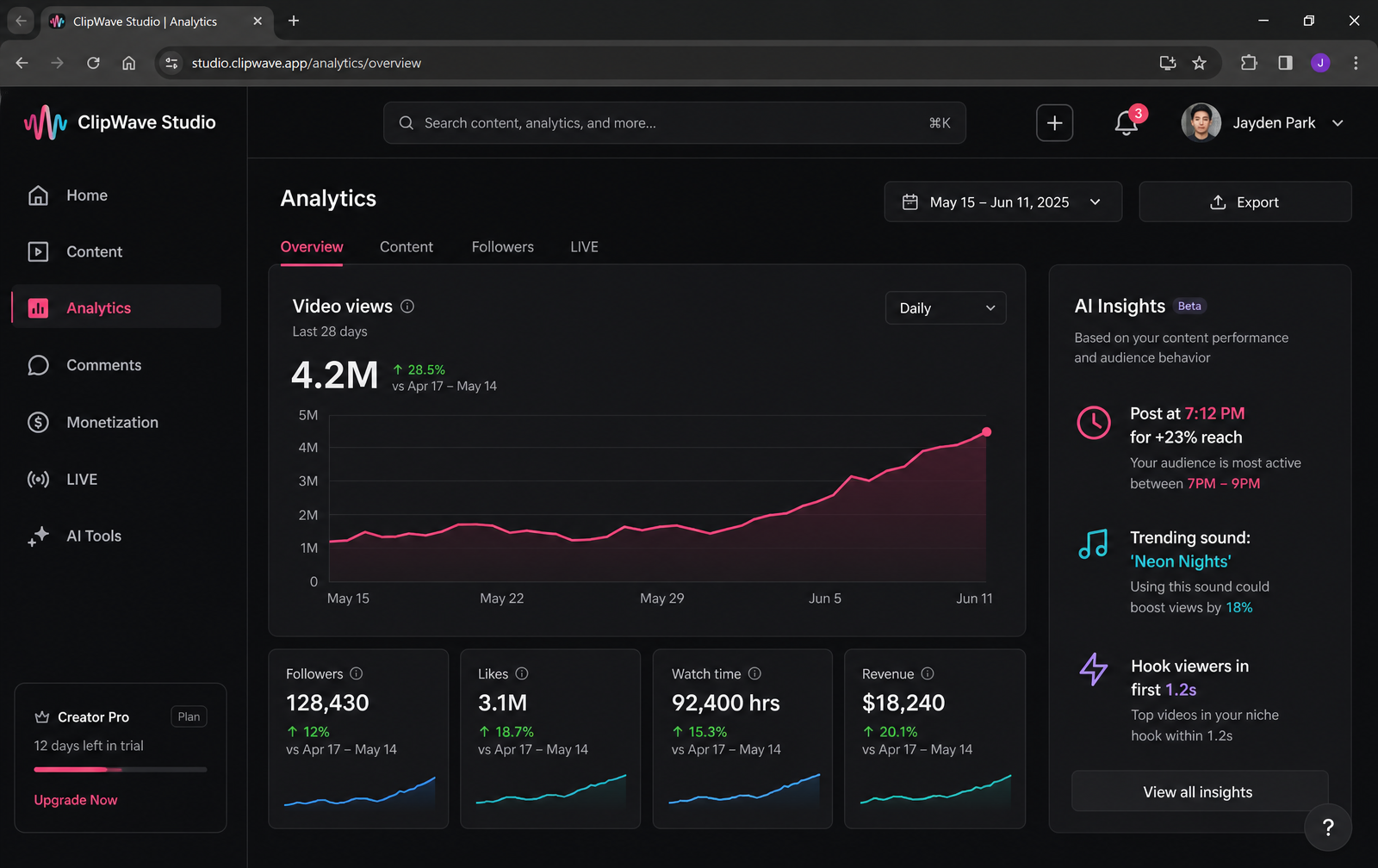The height and width of the screenshot is (868, 1378).
Task: Open notifications bell with 3 badge
Action: tap(1127, 123)
